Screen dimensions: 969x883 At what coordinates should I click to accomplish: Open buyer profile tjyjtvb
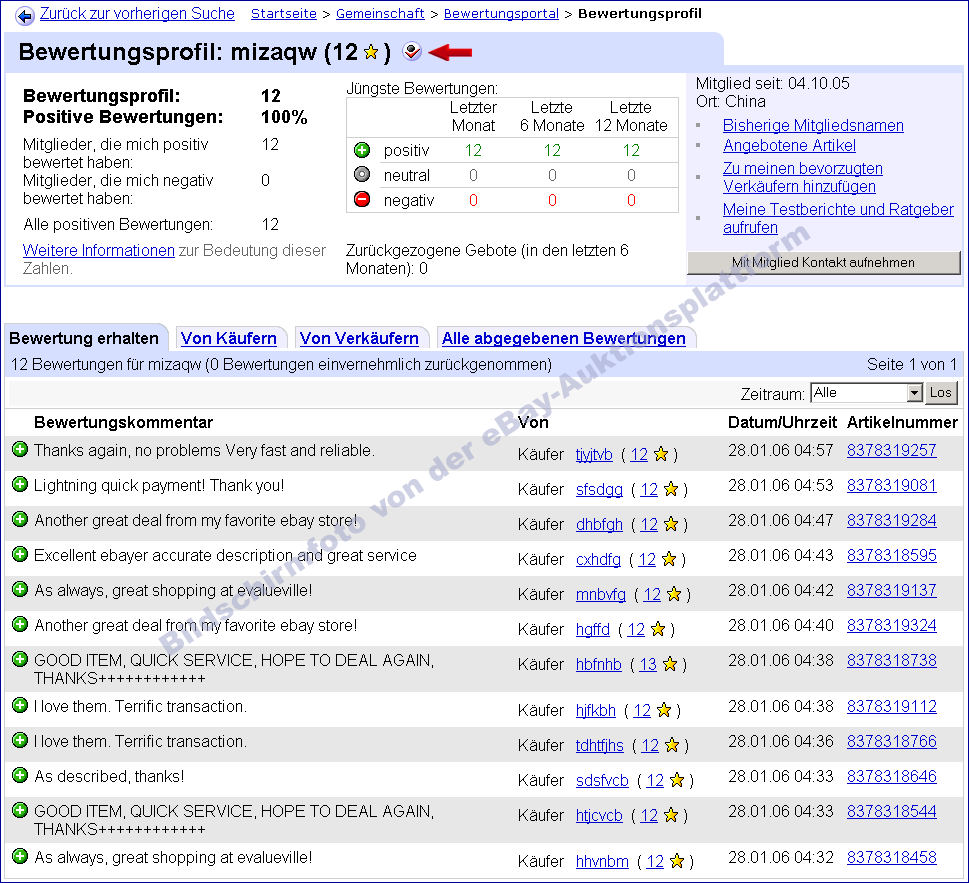(594, 455)
